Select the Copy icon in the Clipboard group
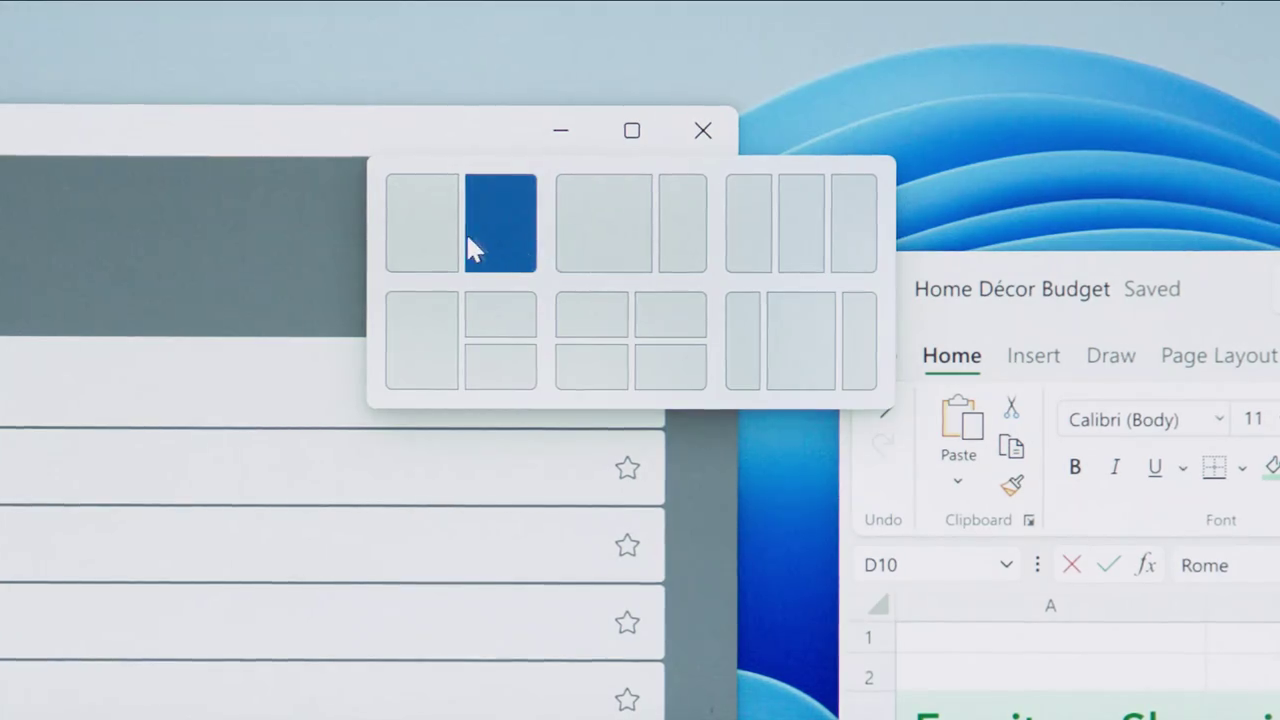This screenshot has height=720, width=1280. [x=1011, y=447]
